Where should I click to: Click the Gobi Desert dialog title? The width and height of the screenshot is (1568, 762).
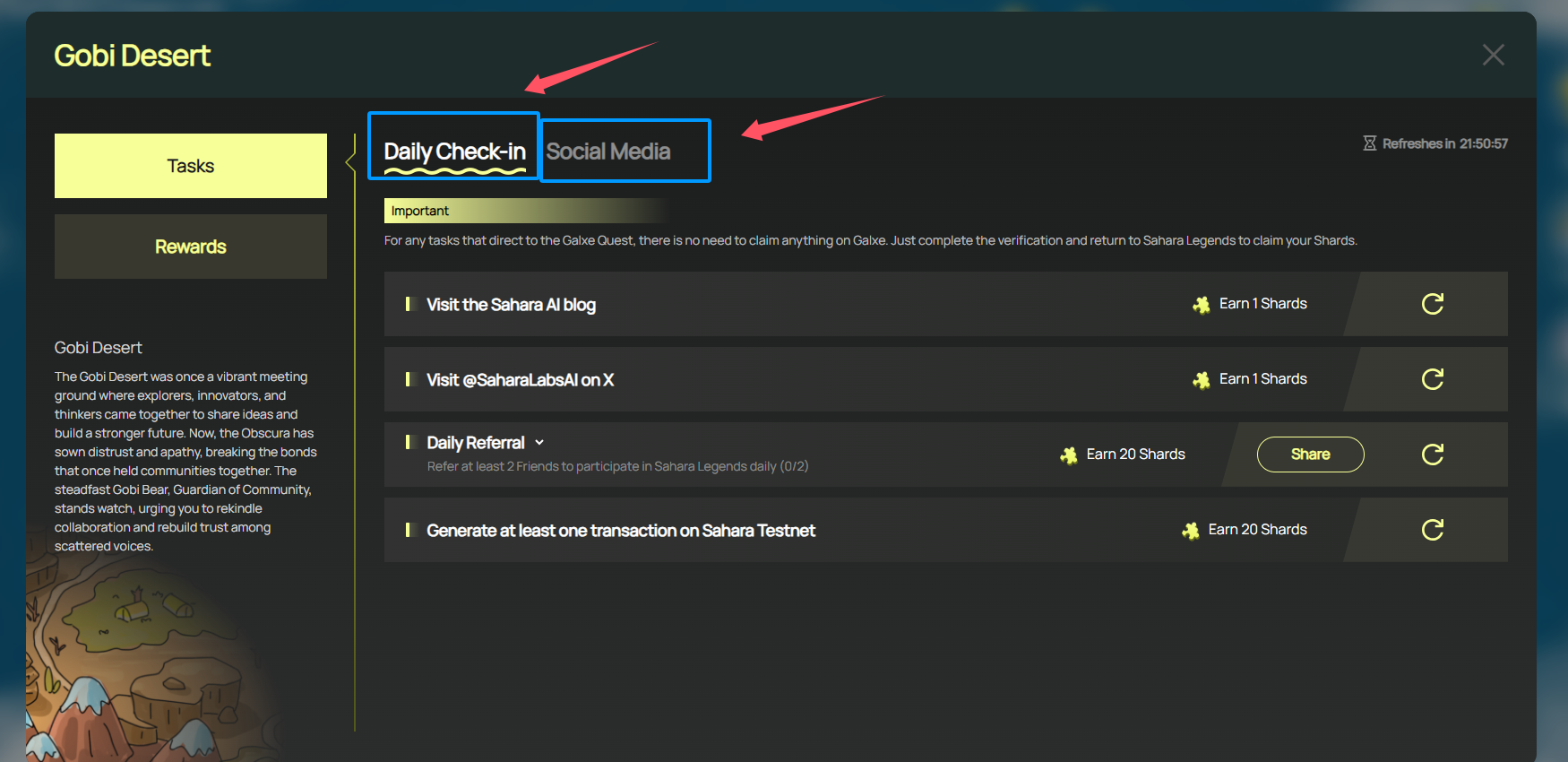(x=132, y=56)
